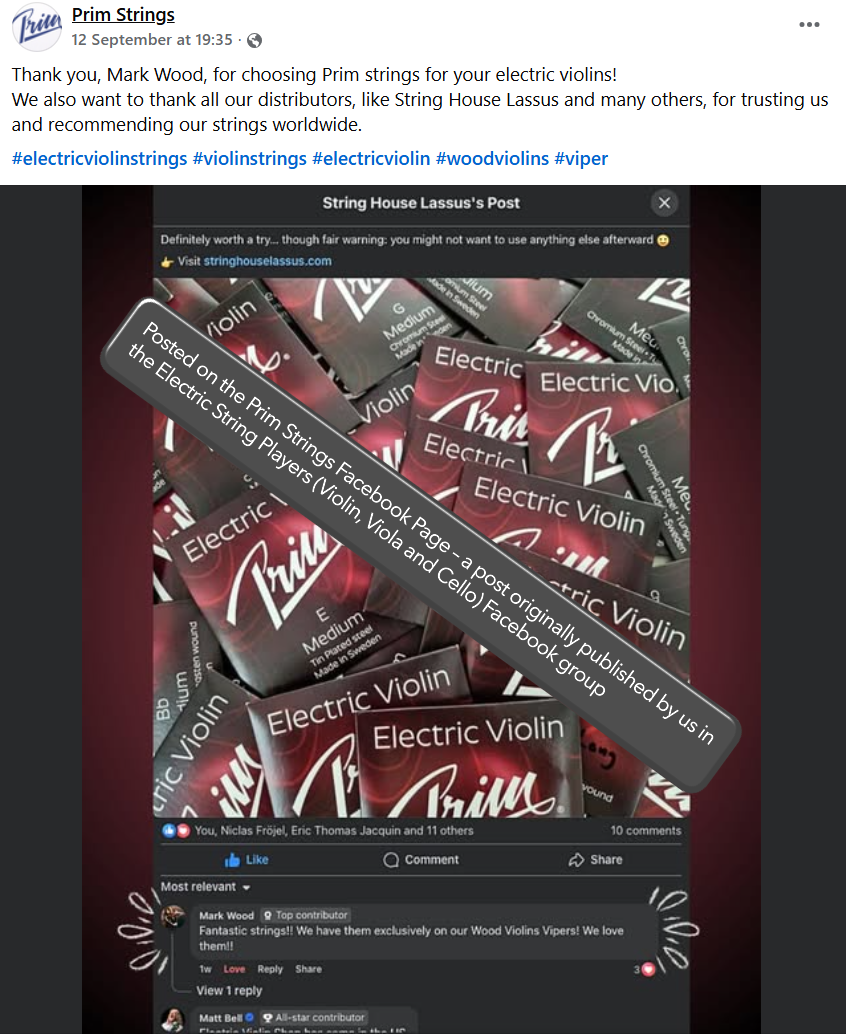Close String House Lassus's Post with X

tap(665, 203)
